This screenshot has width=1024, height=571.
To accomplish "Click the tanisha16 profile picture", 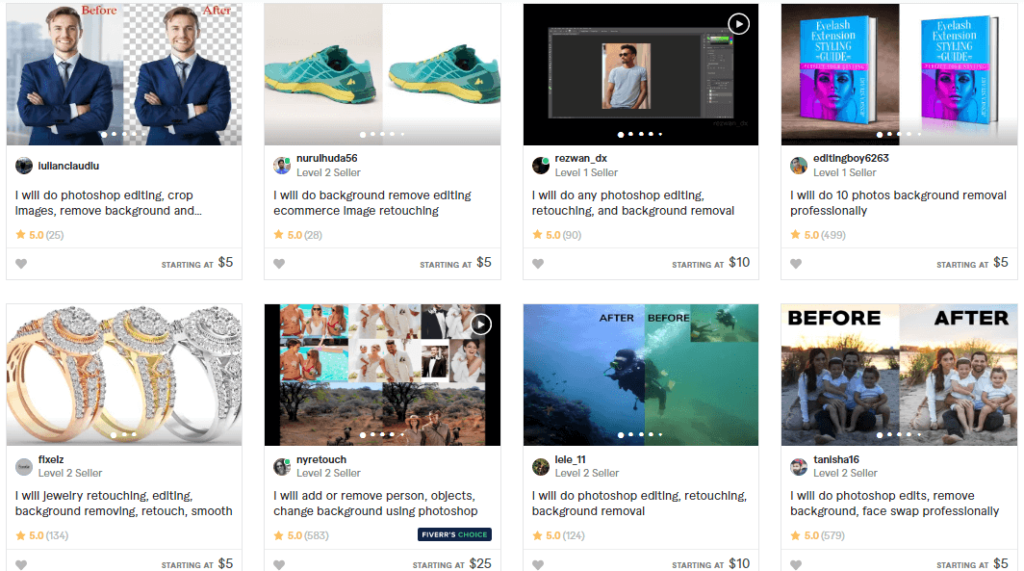I will pyautogui.click(x=799, y=467).
